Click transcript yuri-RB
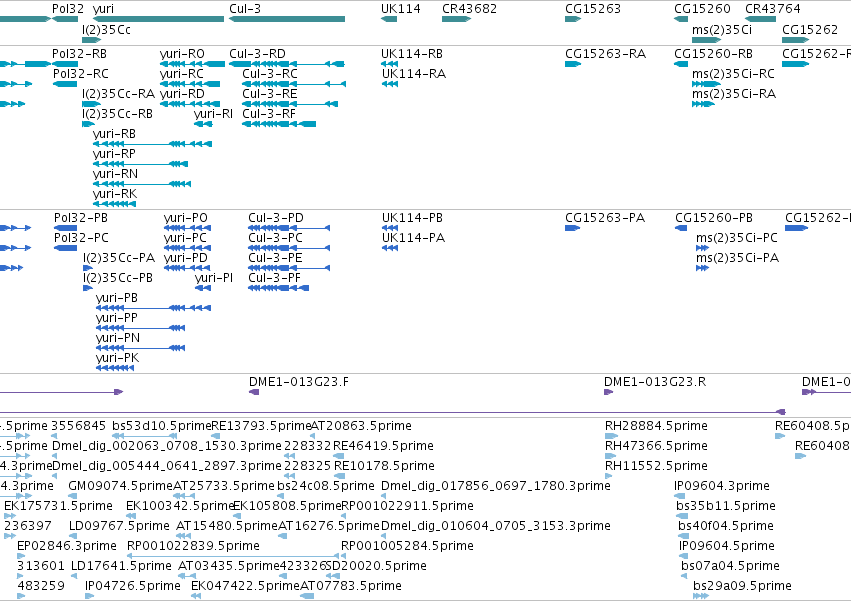 click(x=114, y=134)
